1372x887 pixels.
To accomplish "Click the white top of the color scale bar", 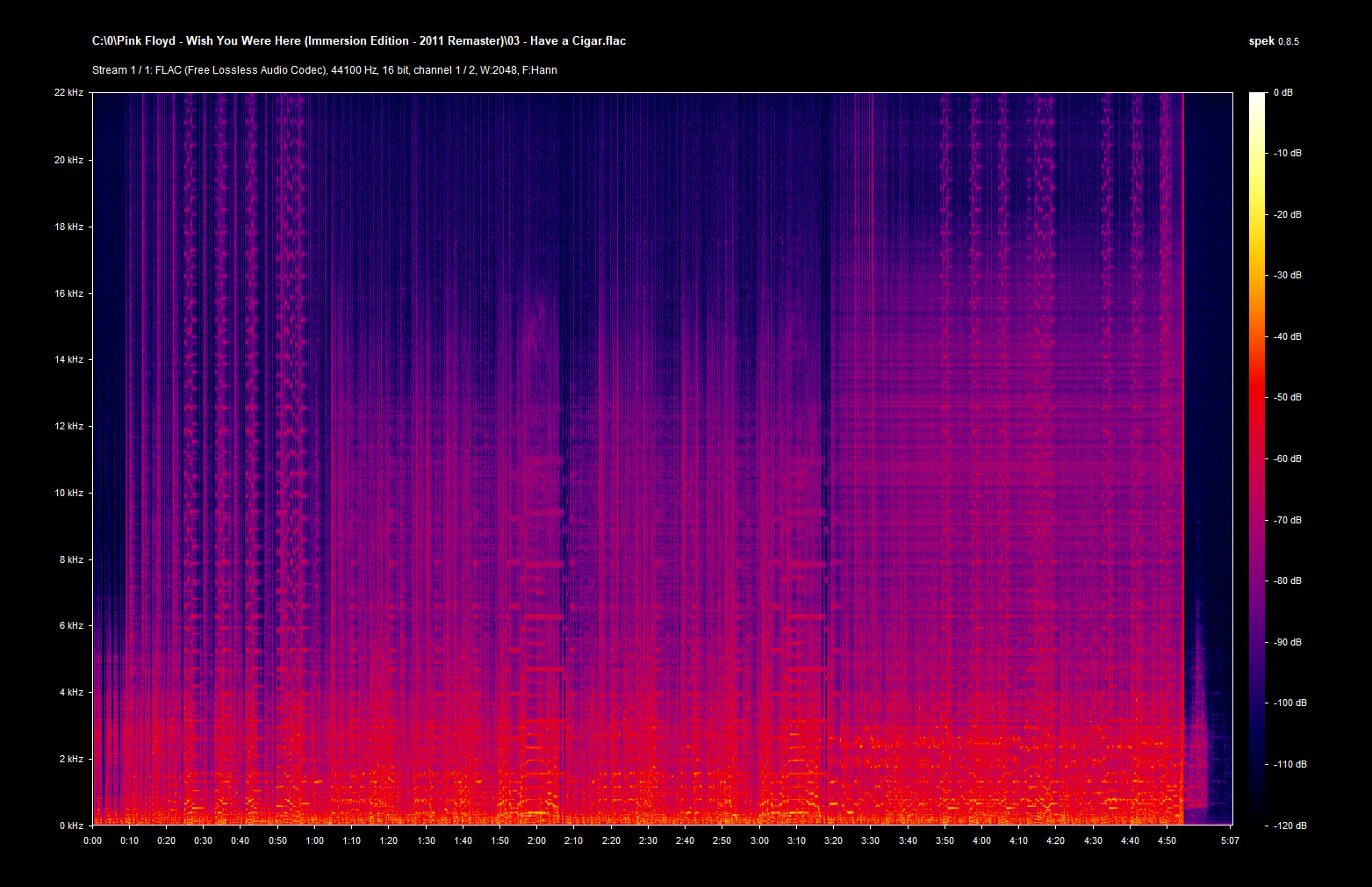I will pyautogui.click(x=1257, y=97).
